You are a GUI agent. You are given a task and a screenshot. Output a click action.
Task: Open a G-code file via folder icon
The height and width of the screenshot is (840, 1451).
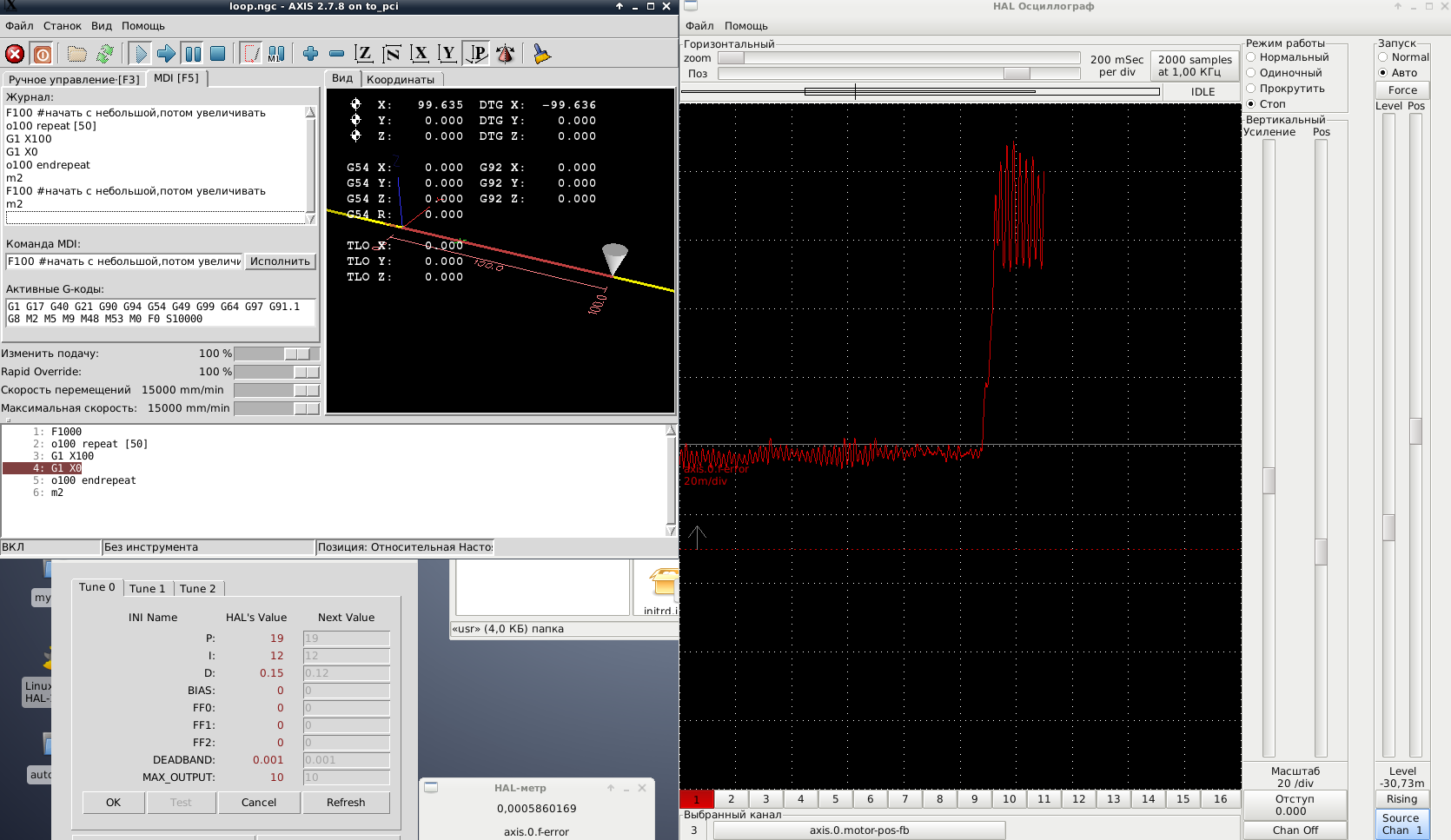[77, 54]
